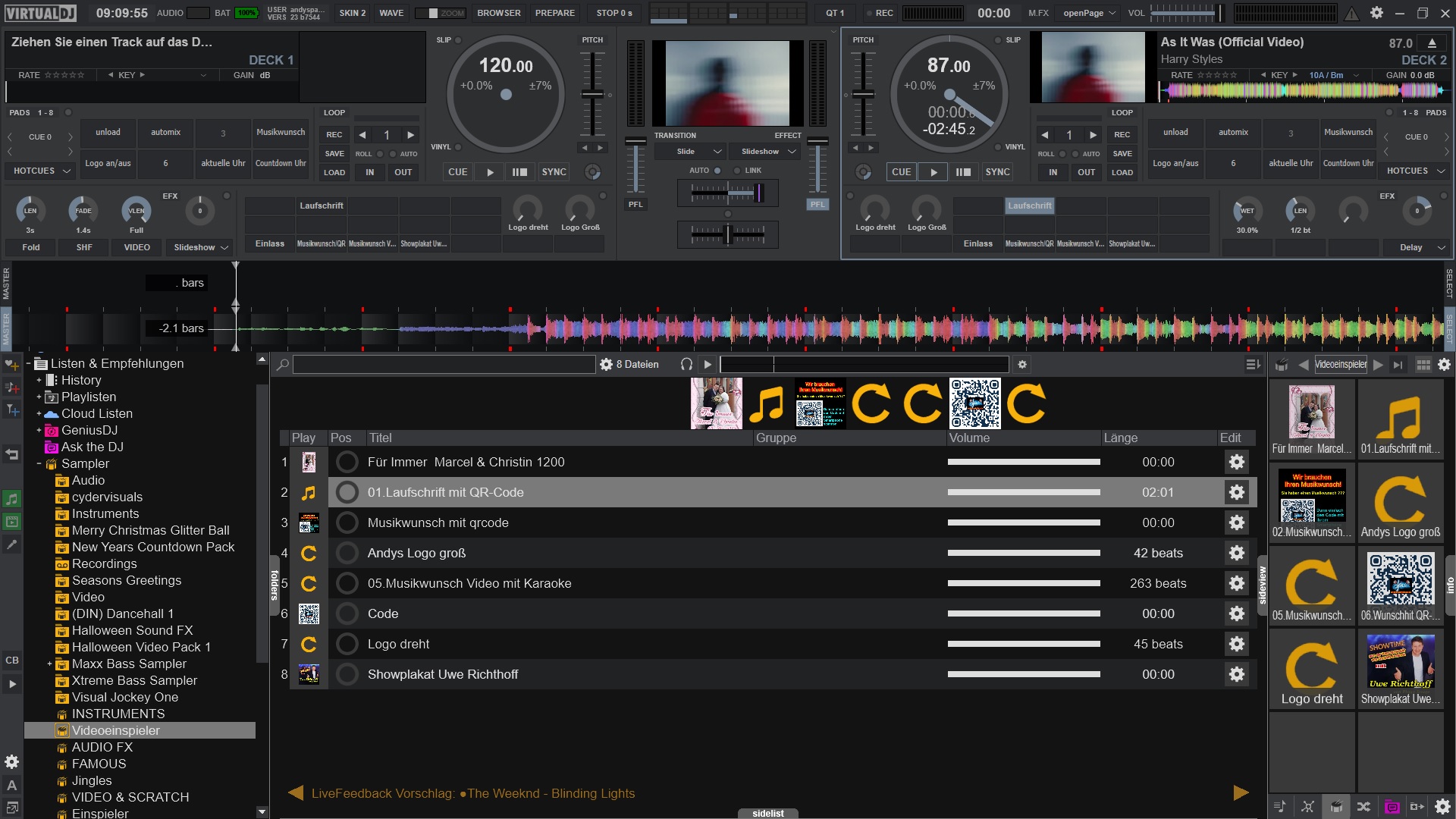Image resolution: width=1456 pixels, height=819 pixels.
Task: Click the shuffle icon near the sidelist
Action: [x=1363, y=806]
